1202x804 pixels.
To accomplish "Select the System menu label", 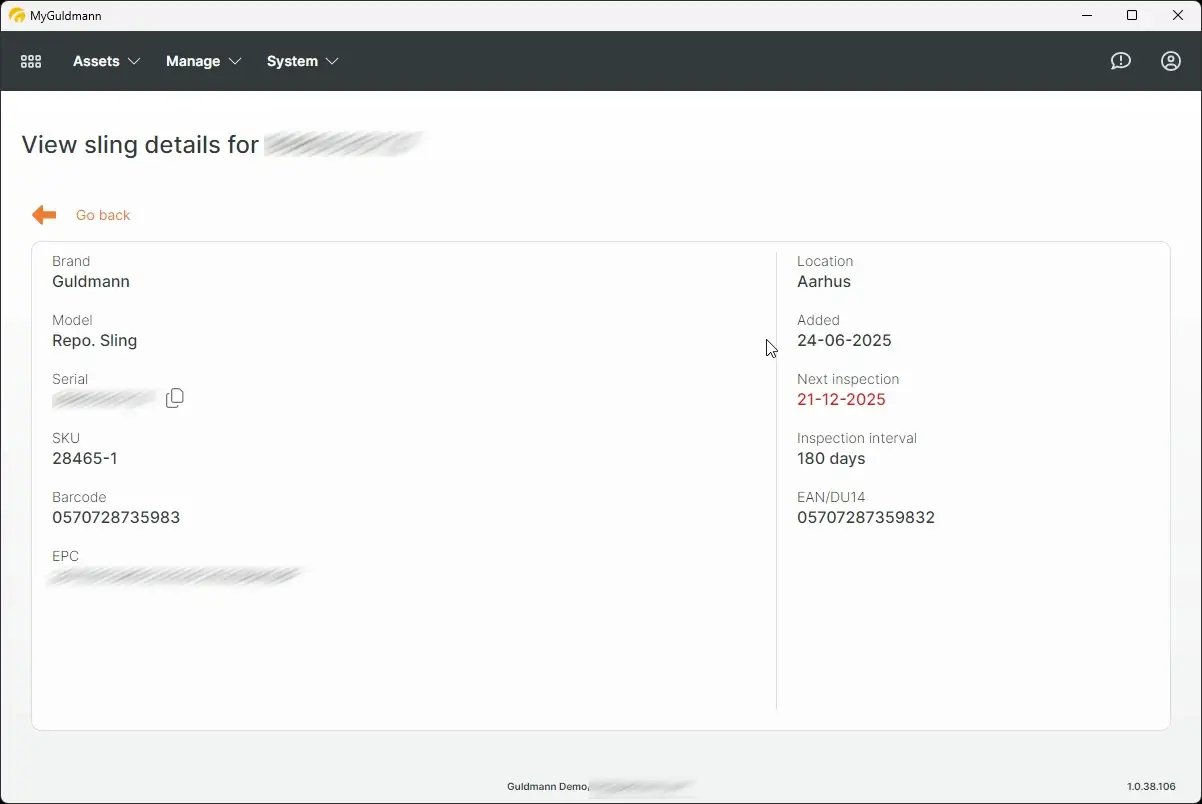I will pos(292,61).
